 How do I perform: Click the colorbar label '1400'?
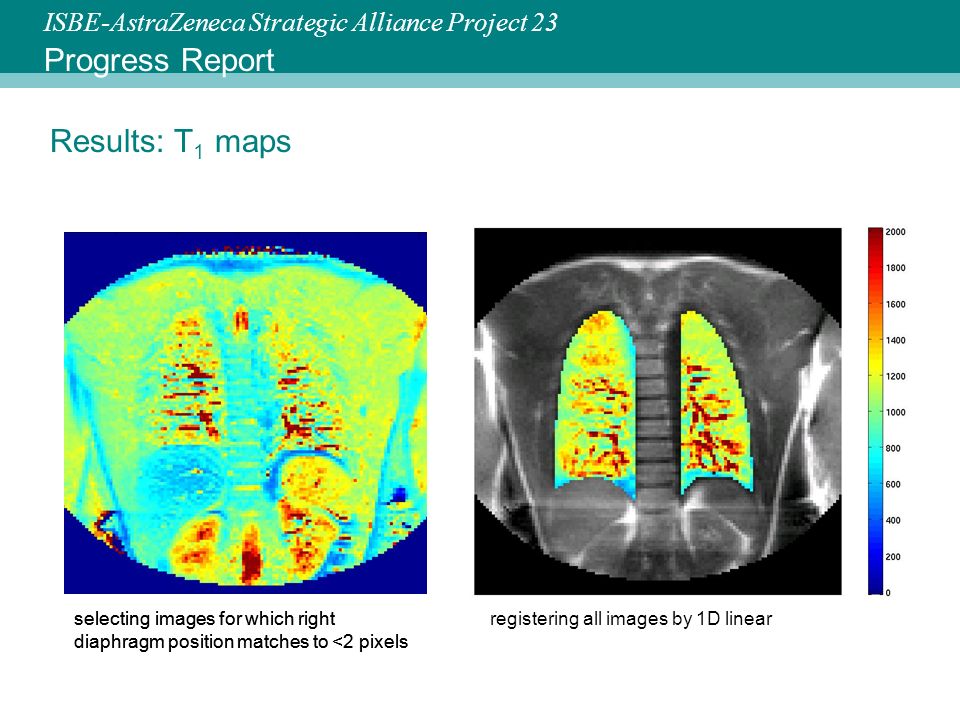point(895,340)
